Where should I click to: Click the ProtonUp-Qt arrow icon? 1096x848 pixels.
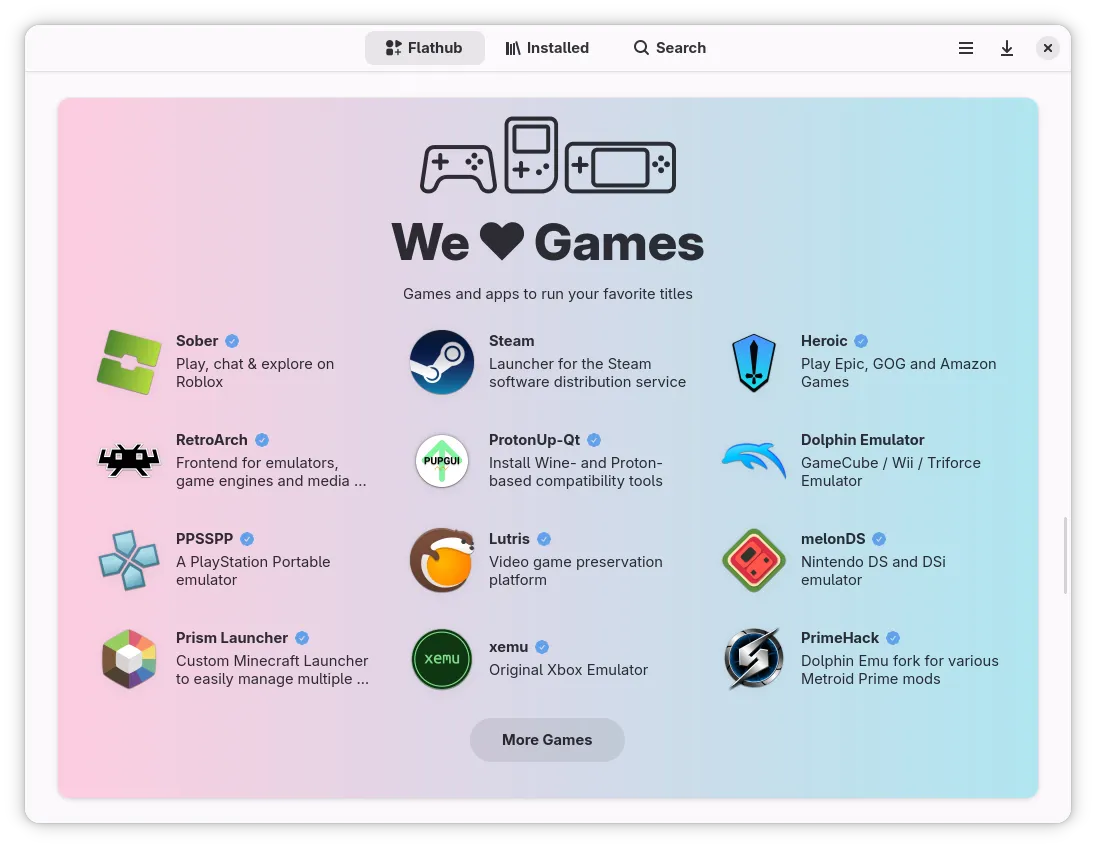442,461
